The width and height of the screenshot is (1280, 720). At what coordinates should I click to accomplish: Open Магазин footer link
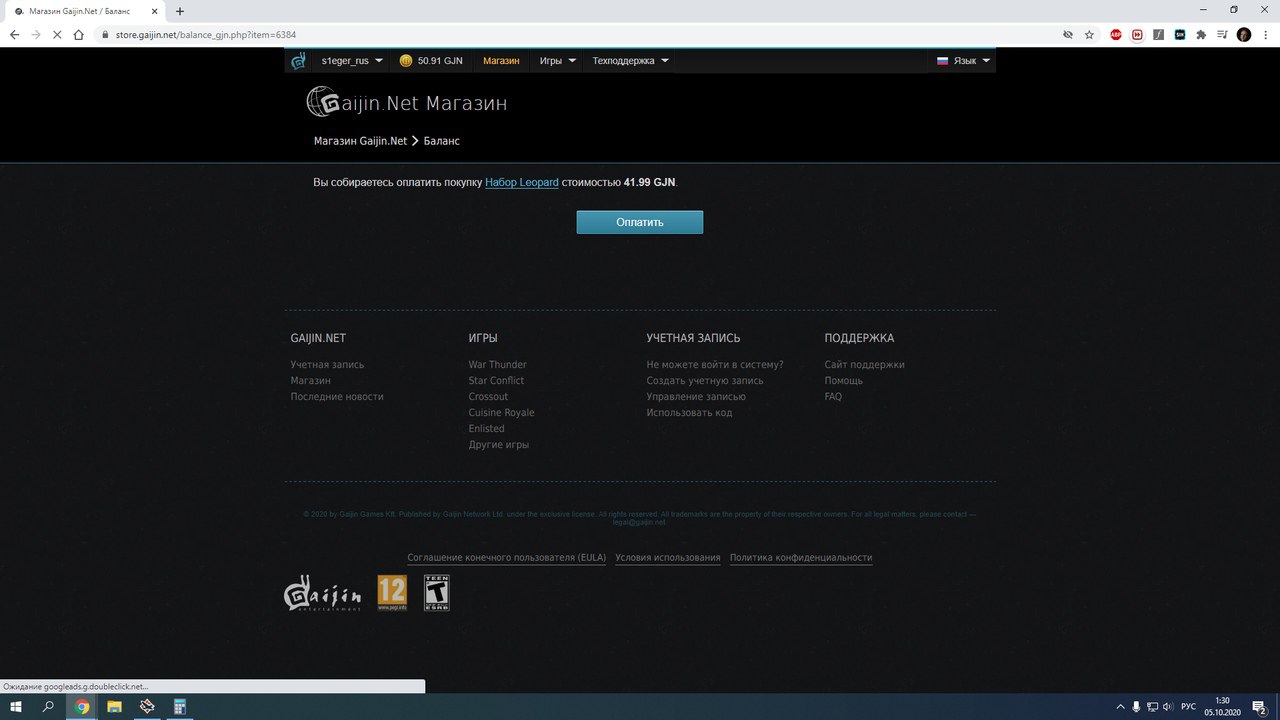(310, 381)
